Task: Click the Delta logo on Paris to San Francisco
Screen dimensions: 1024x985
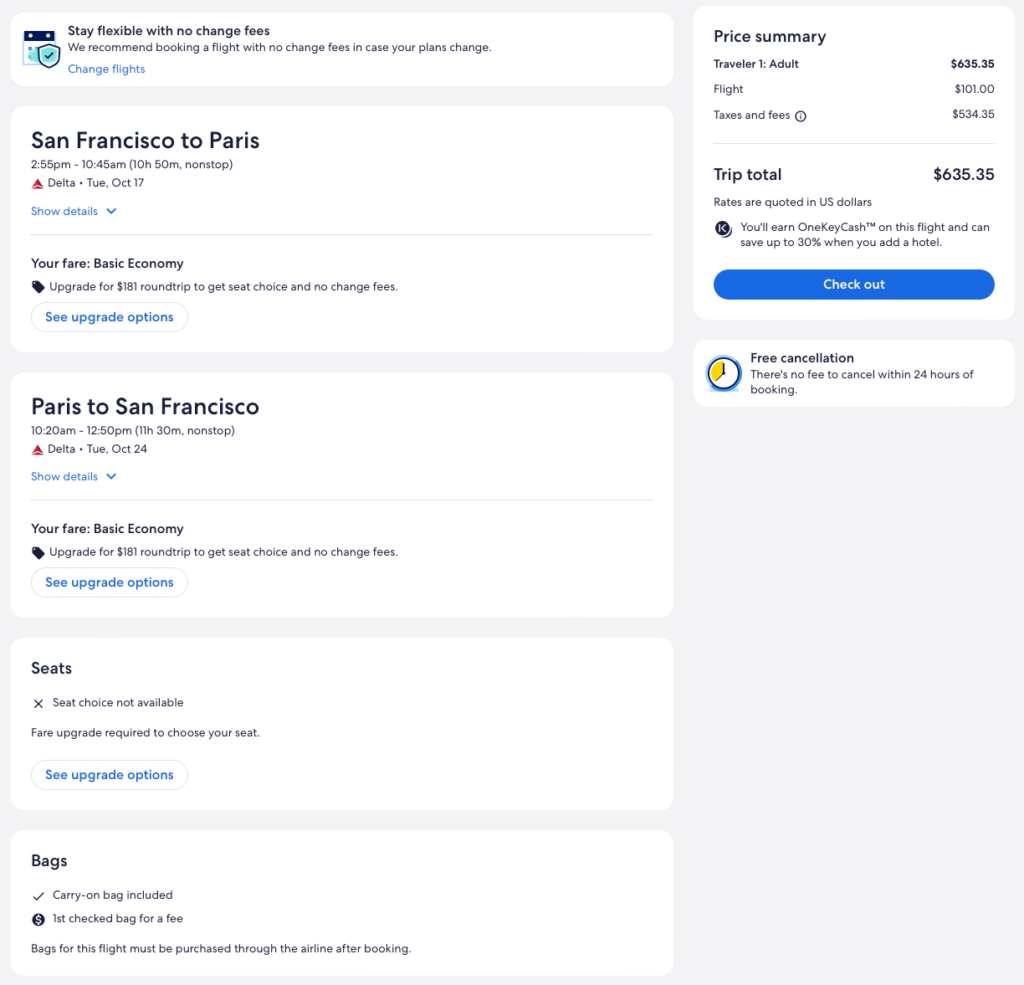Action: 38,450
